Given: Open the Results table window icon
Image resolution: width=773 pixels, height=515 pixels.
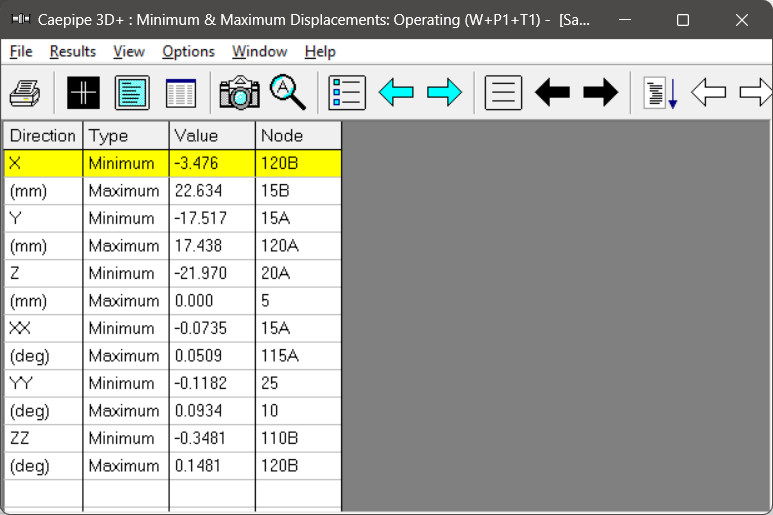Looking at the screenshot, I should pyautogui.click(x=181, y=93).
